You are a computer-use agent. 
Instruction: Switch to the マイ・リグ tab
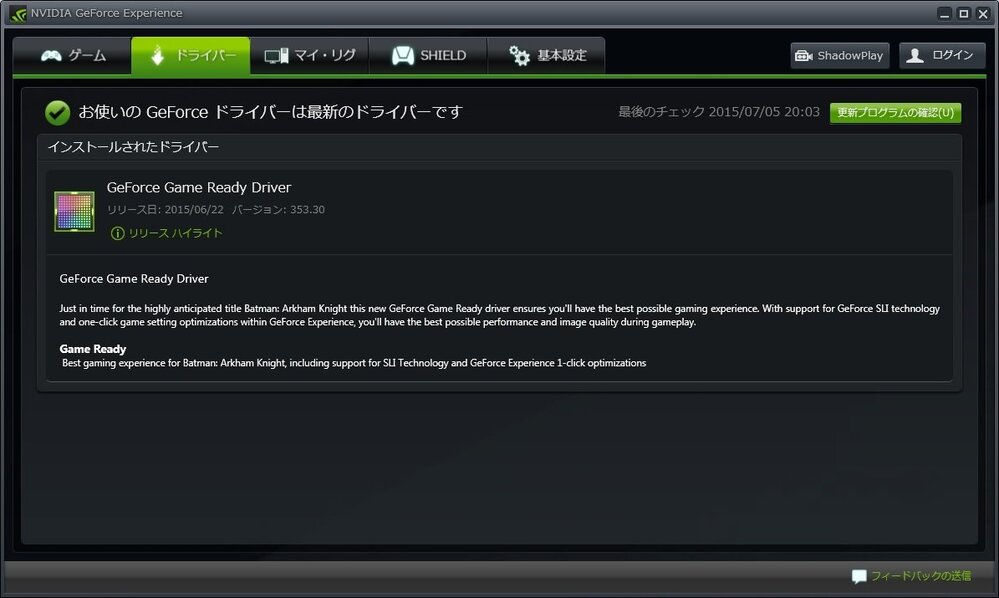pos(309,55)
